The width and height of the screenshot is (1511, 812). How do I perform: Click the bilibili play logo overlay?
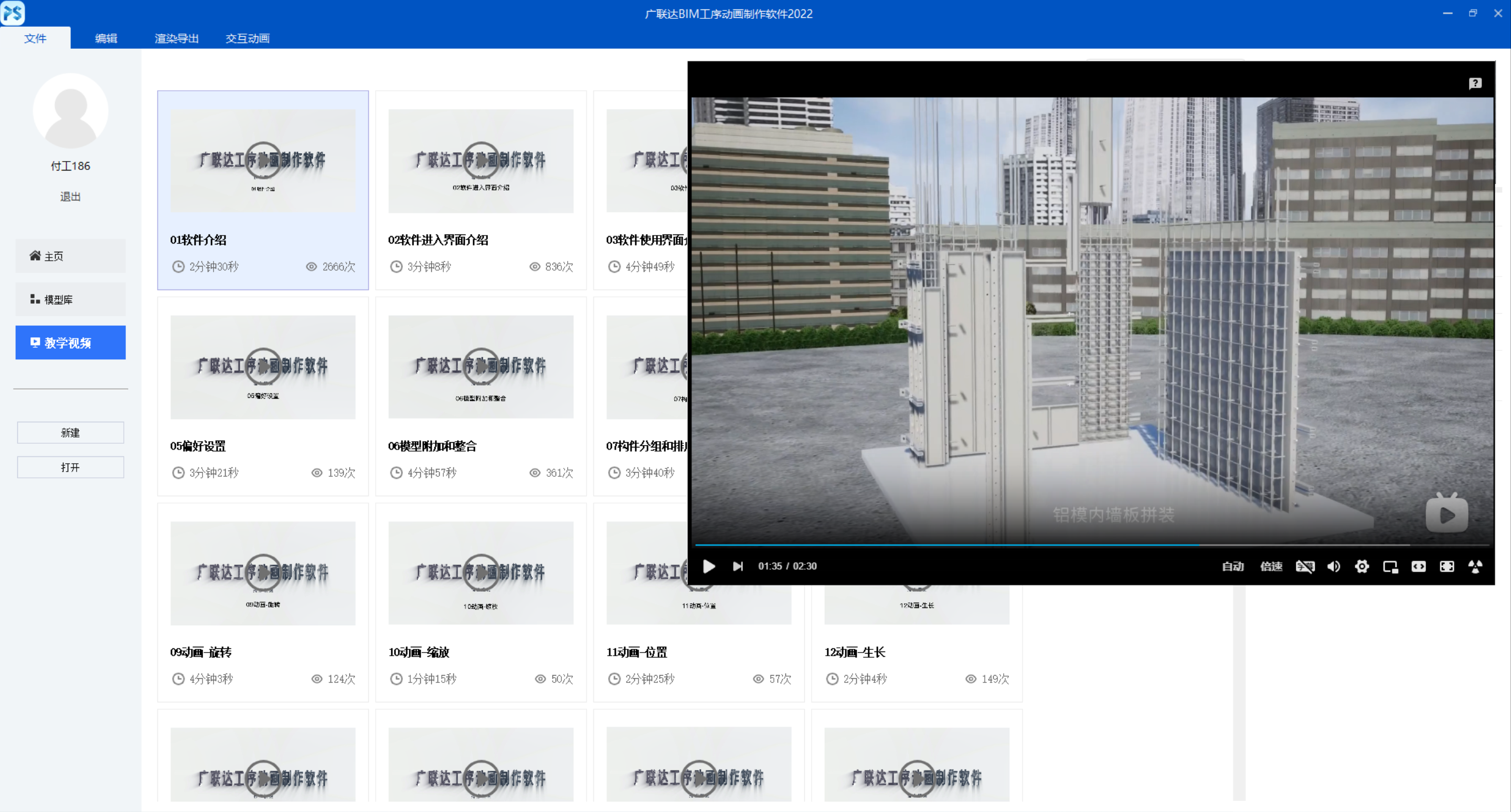coord(1446,513)
